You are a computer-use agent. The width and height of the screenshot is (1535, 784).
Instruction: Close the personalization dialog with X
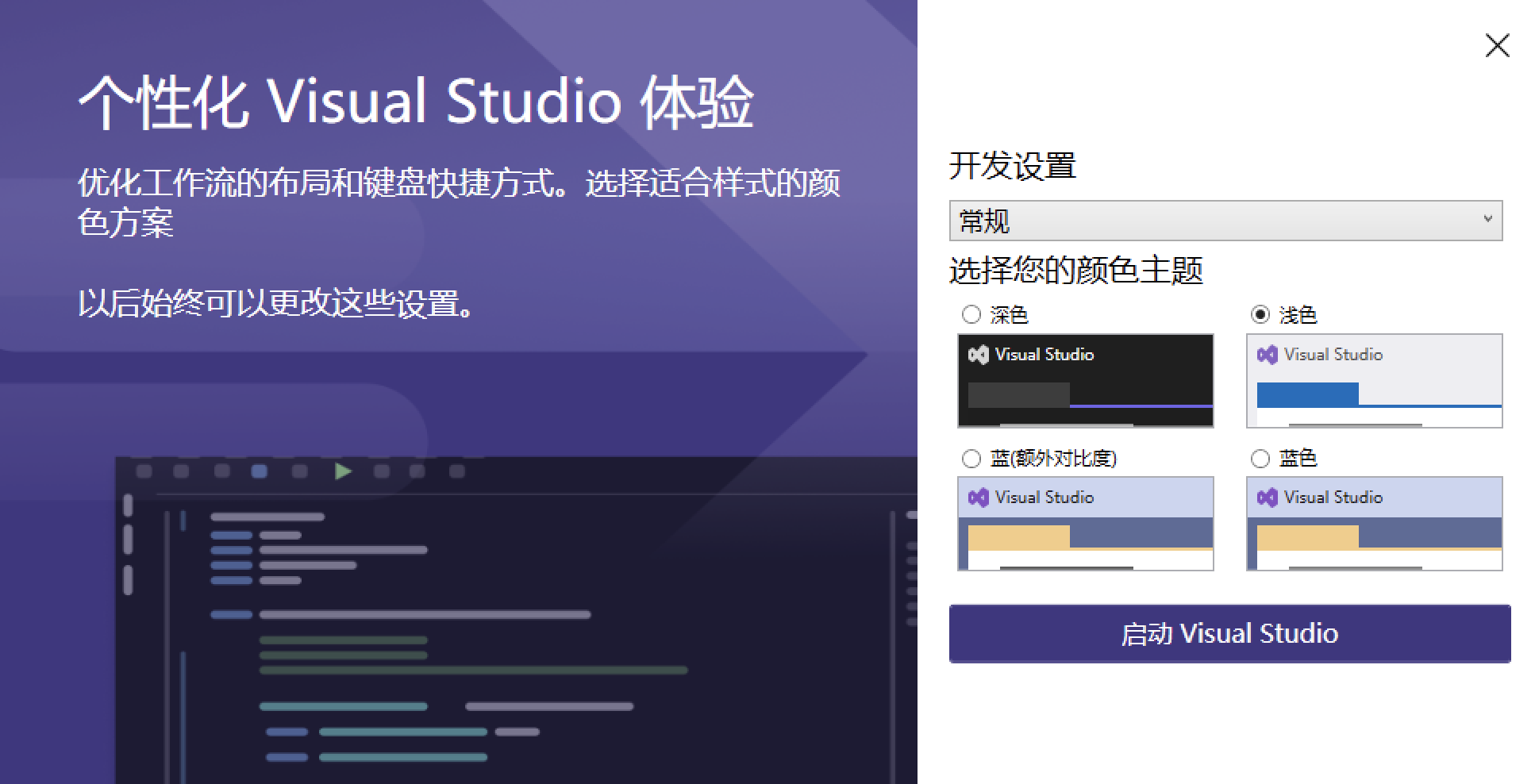(1497, 46)
